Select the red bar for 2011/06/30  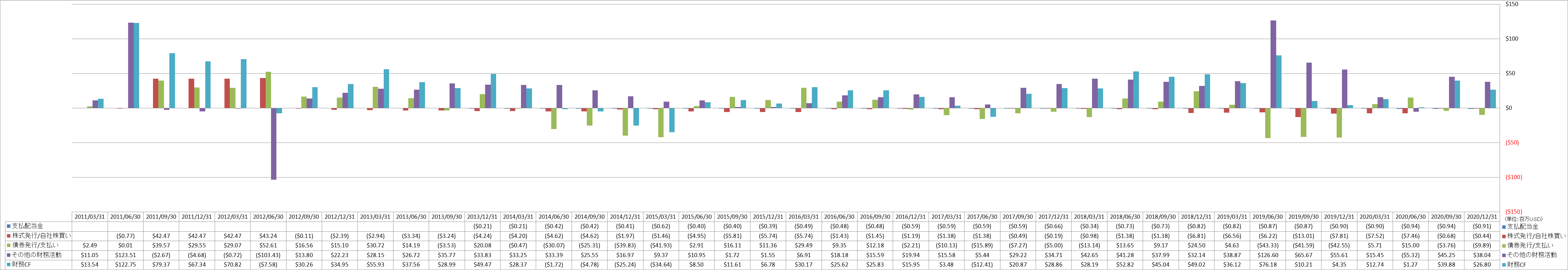pyautogui.click(x=120, y=108)
